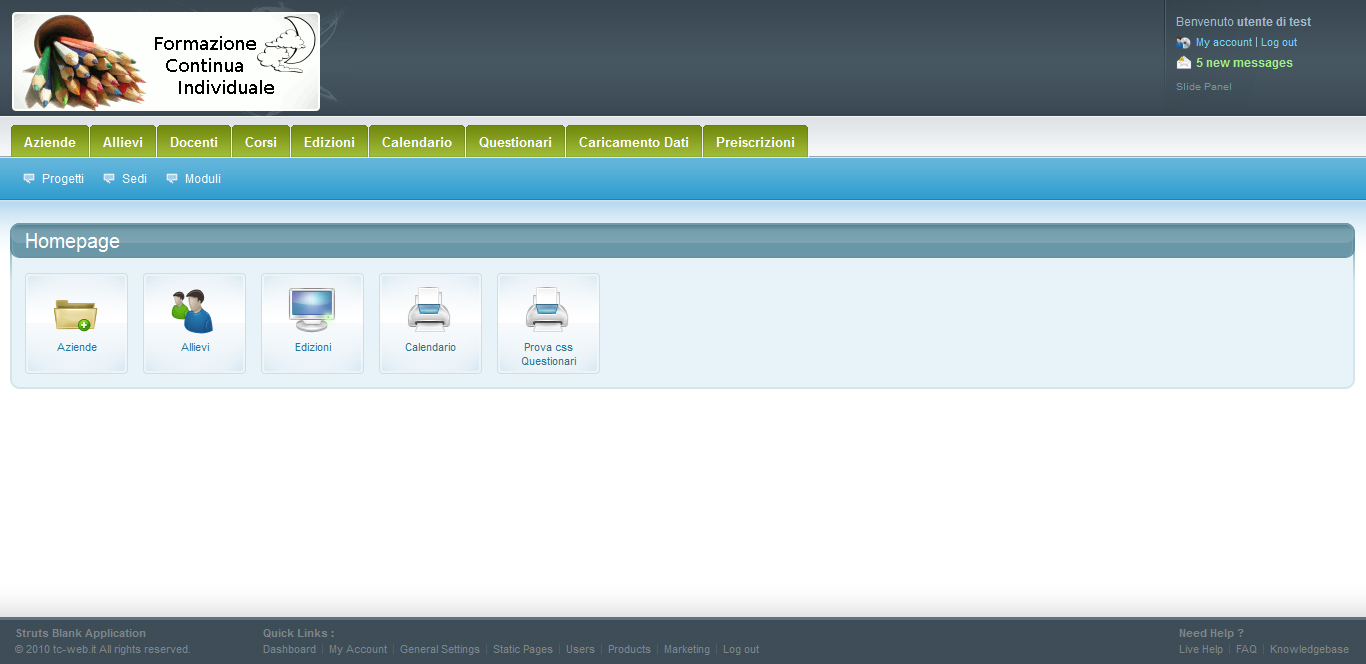The height and width of the screenshot is (664, 1366).
Task: Switch to the Calendario tab
Action: [x=417, y=142]
